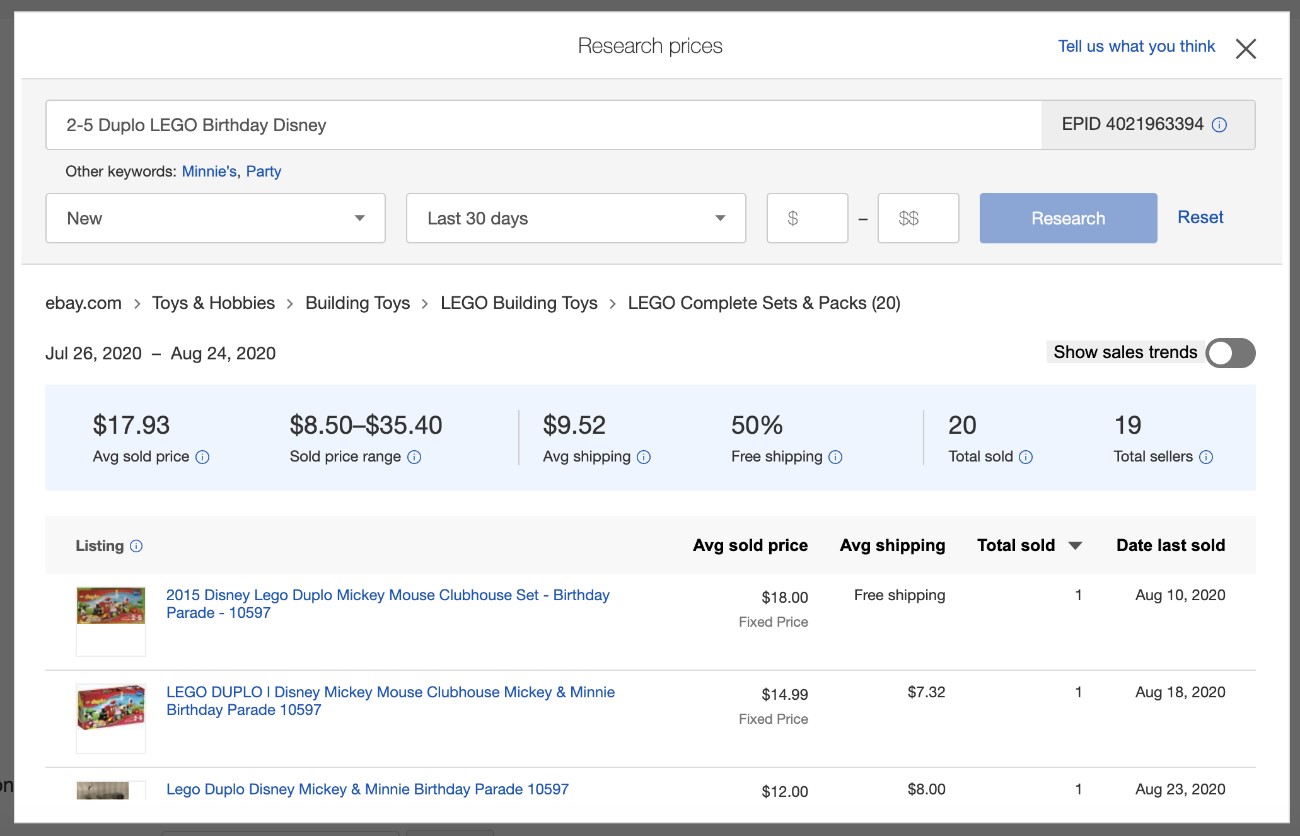Select the Aug 23, 2020 date

[1180, 789]
